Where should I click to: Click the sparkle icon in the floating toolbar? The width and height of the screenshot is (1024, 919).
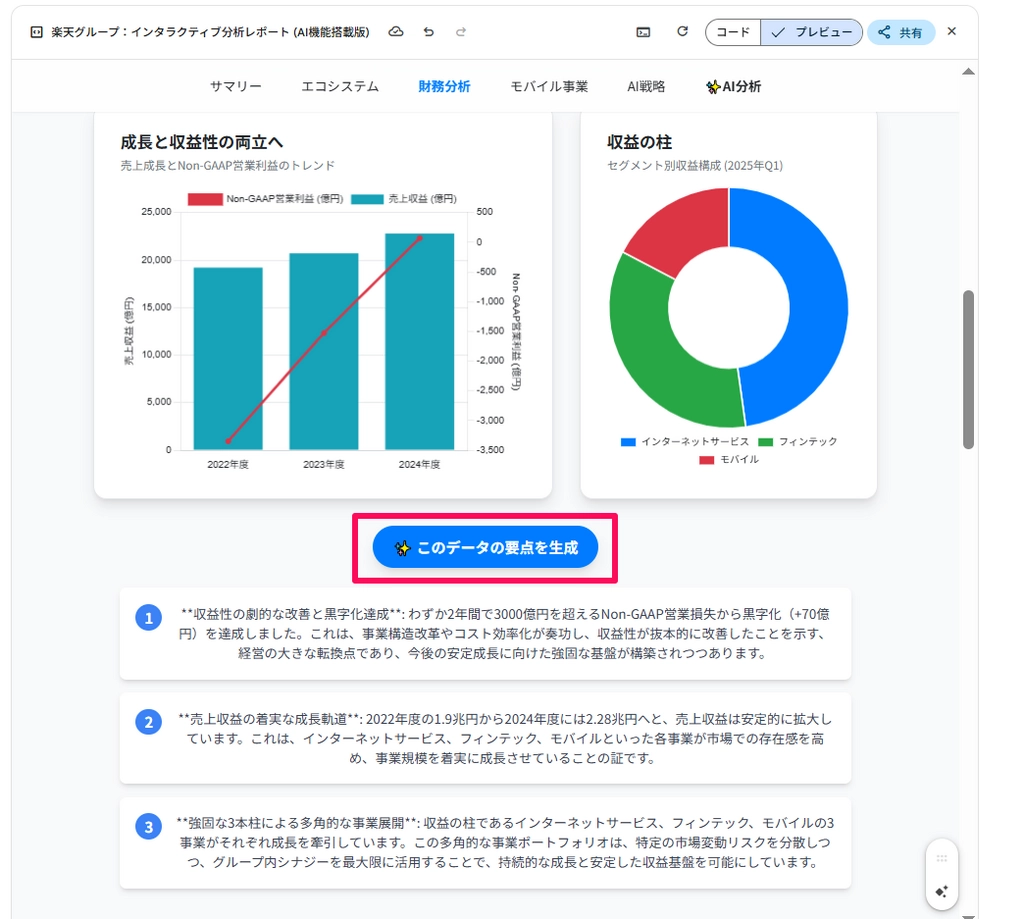click(x=942, y=892)
